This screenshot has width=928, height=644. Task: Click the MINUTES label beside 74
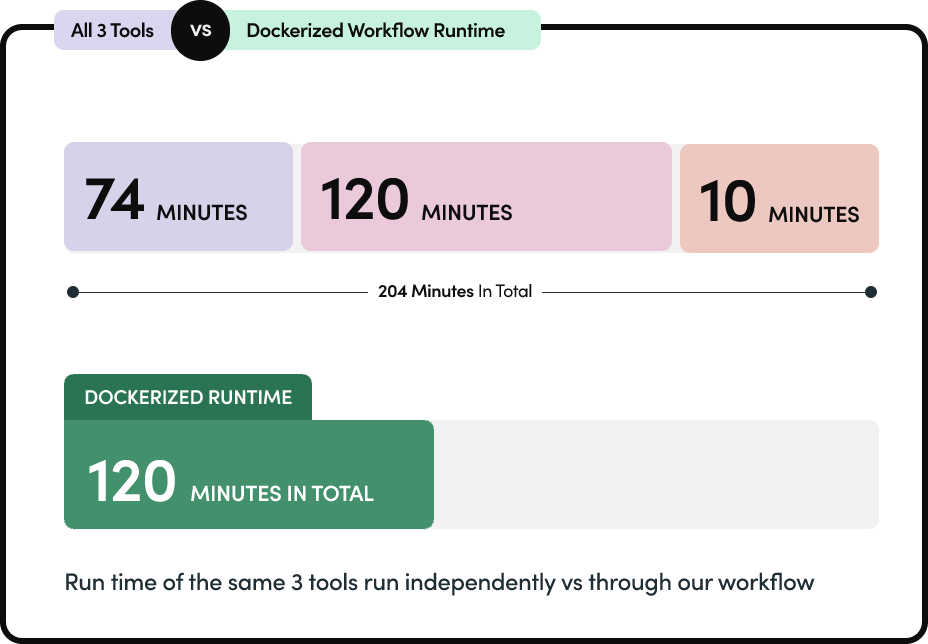coord(202,212)
